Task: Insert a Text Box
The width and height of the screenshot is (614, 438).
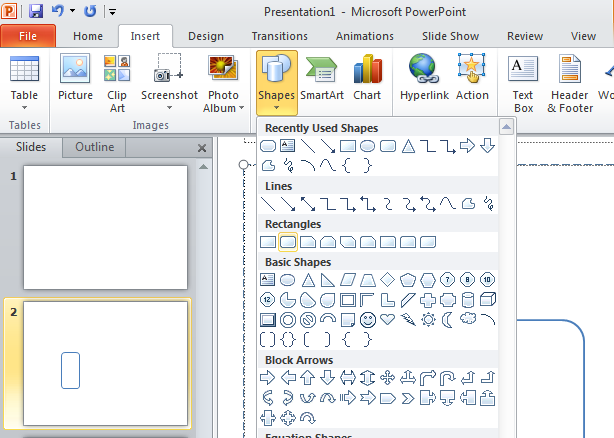Action: tap(523, 83)
